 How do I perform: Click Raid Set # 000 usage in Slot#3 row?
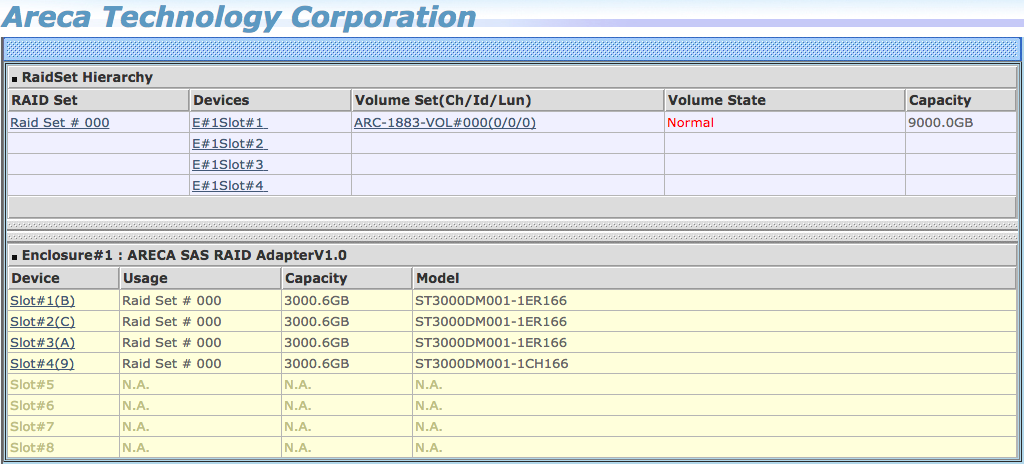172,342
